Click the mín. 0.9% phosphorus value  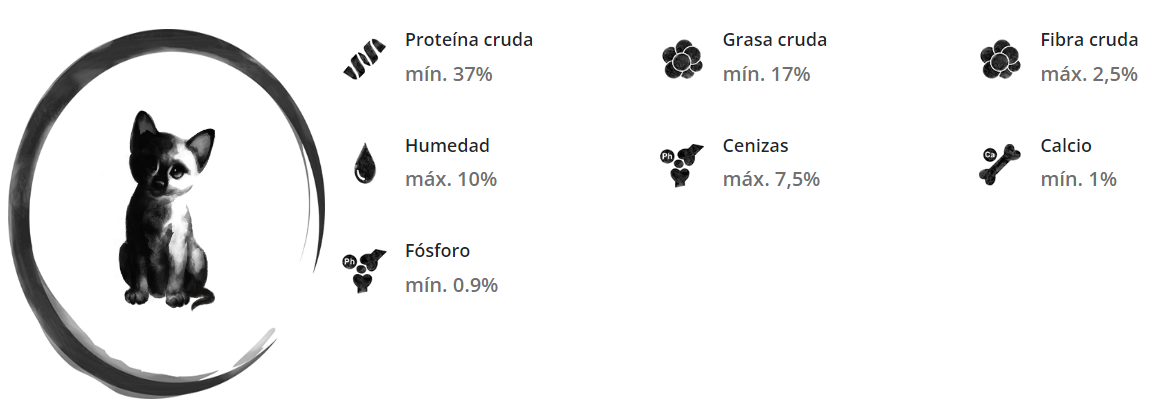pyautogui.click(x=451, y=285)
